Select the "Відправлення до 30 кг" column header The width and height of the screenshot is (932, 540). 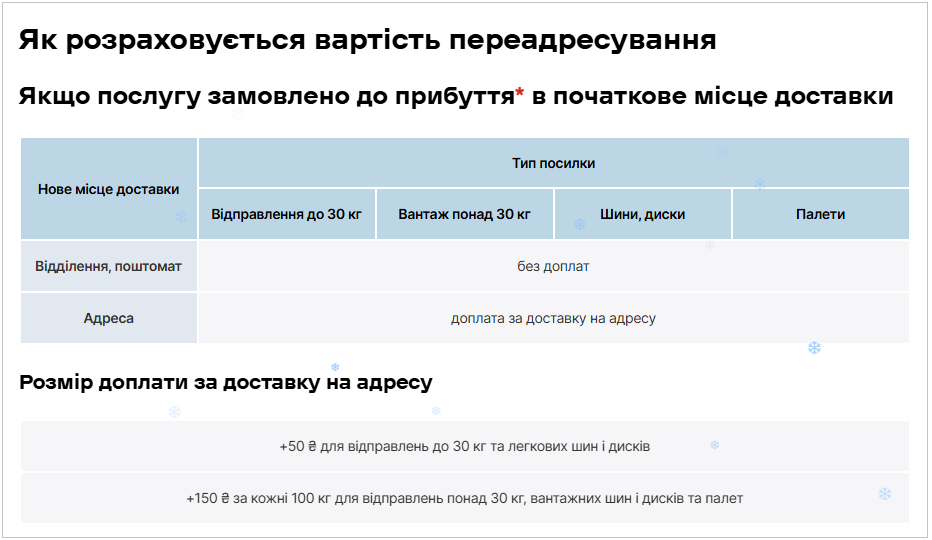[287, 214]
